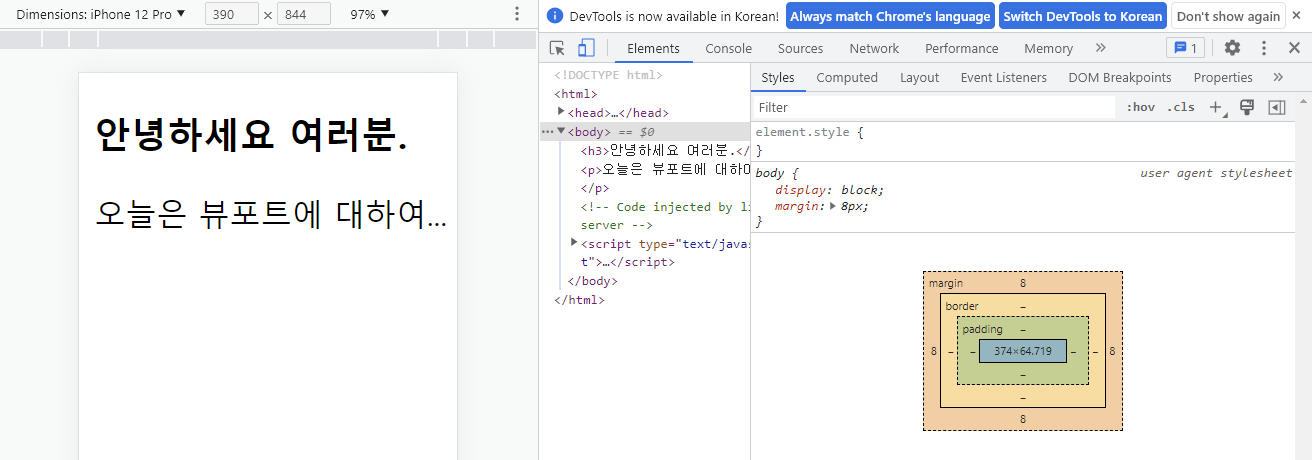Switch to the Console tab
This screenshot has width=1312, height=460.
(728, 48)
